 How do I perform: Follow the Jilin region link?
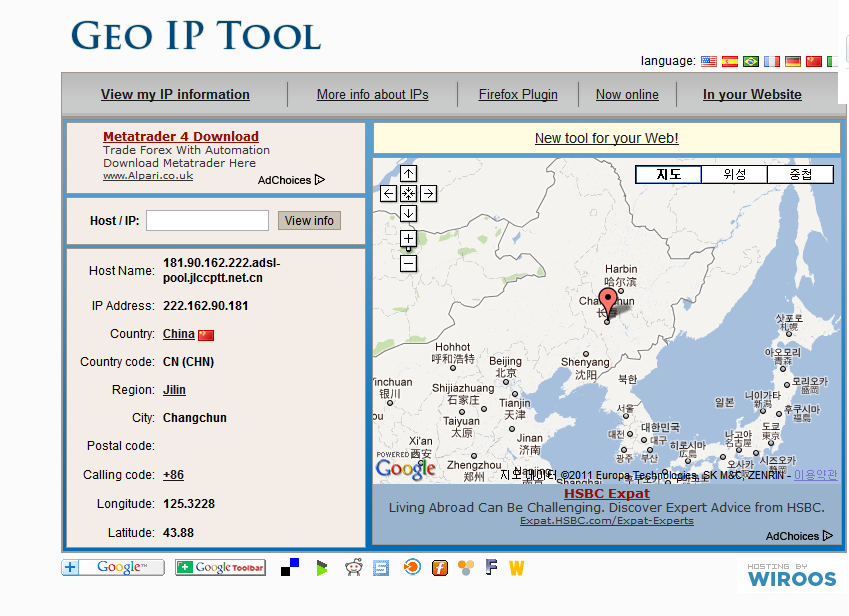pos(174,390)
